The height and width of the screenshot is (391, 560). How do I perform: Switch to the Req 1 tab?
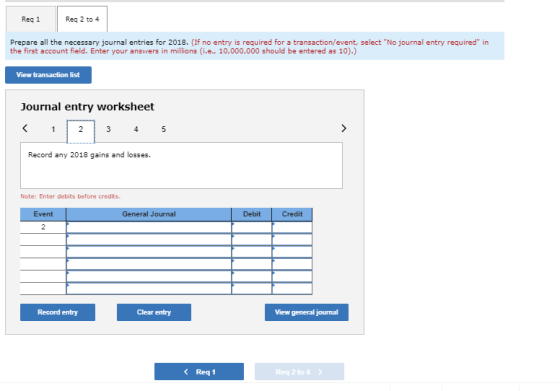click(31, 19)
